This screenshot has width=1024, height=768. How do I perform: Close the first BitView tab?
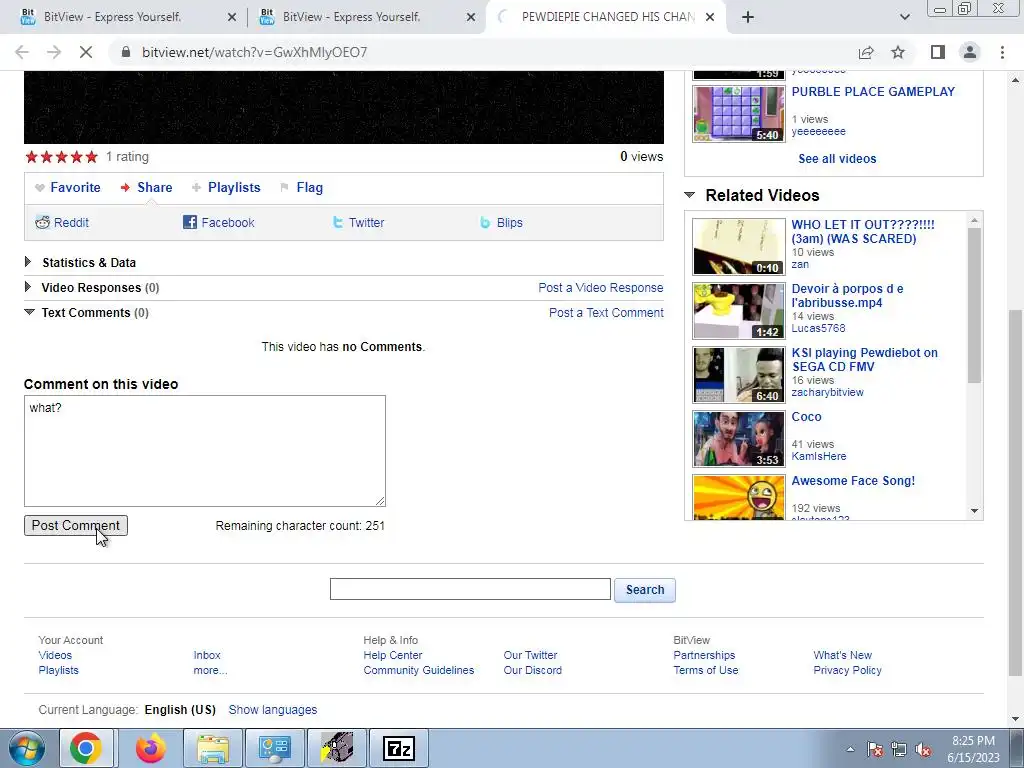pos(232,17)
